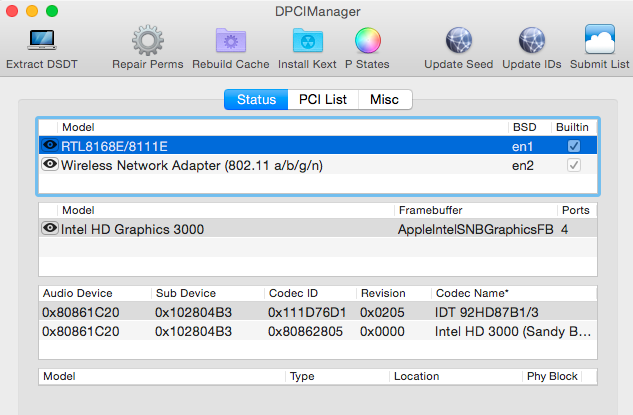Viewport: 633px width, 415px height.
Task: Switch to the PCI List tab
Action: click(323, 100)
